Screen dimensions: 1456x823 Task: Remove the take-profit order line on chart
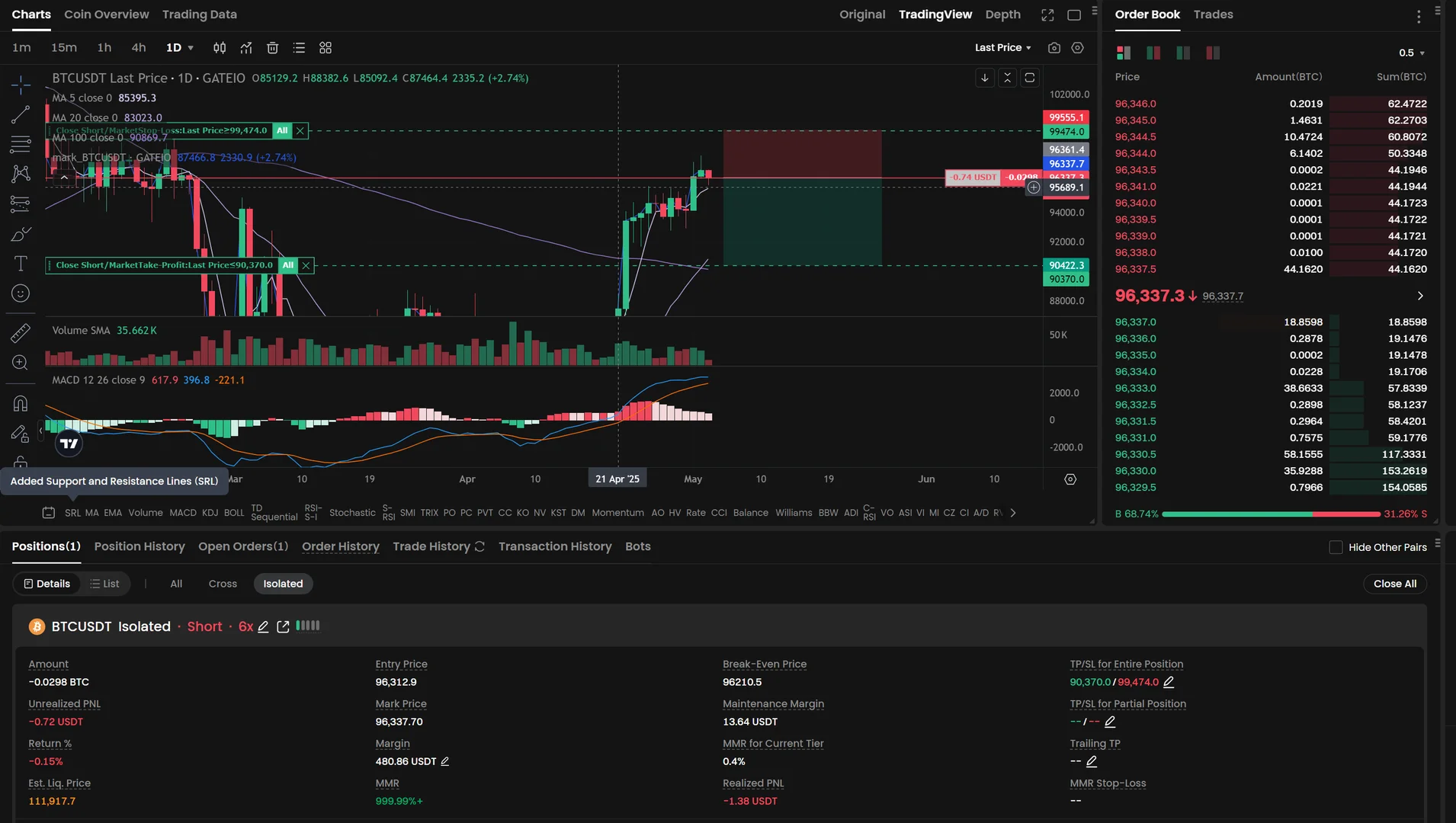(x=306, y=266)
